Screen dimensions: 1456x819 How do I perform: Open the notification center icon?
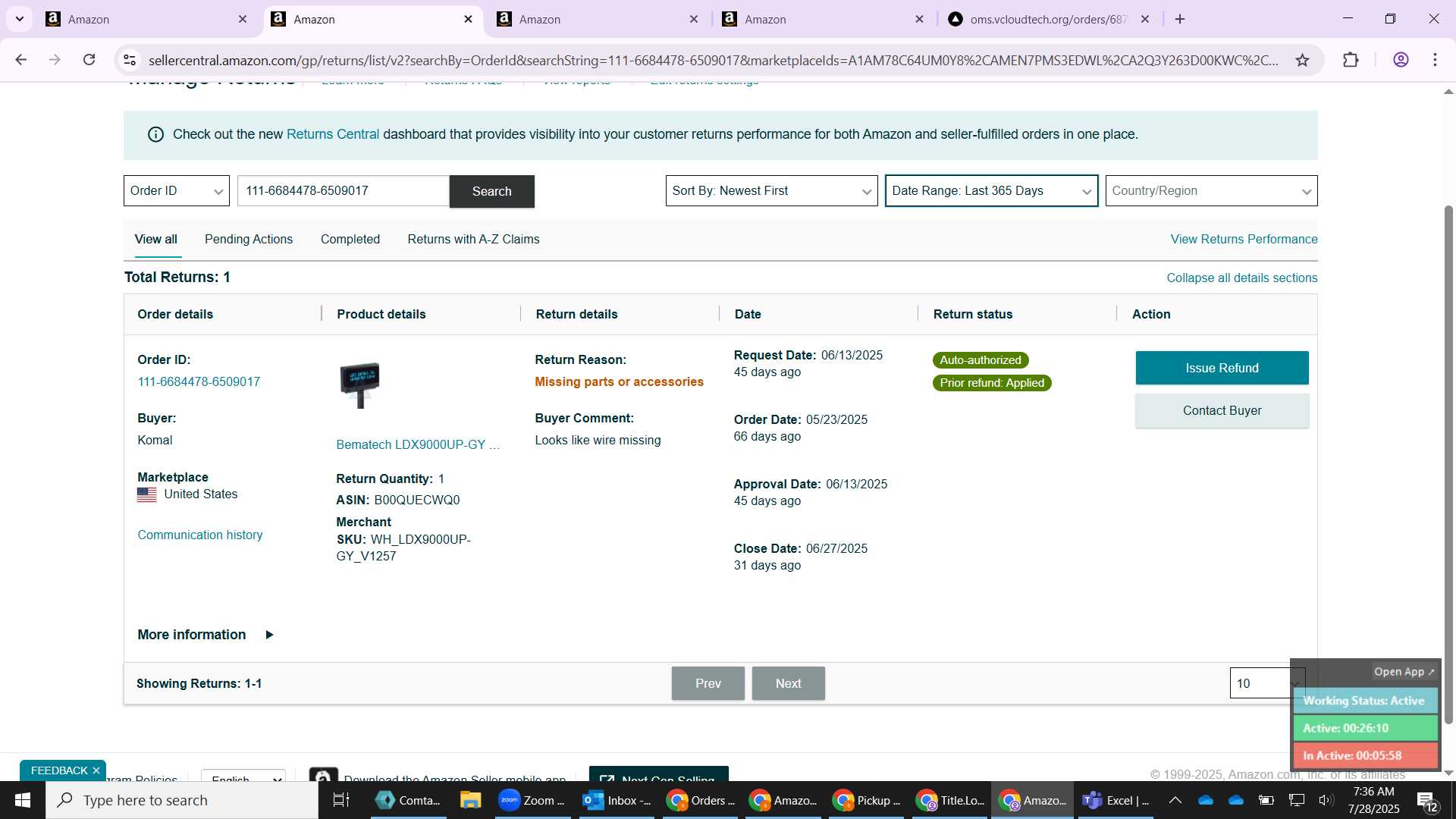click(x=1427, y=801)
